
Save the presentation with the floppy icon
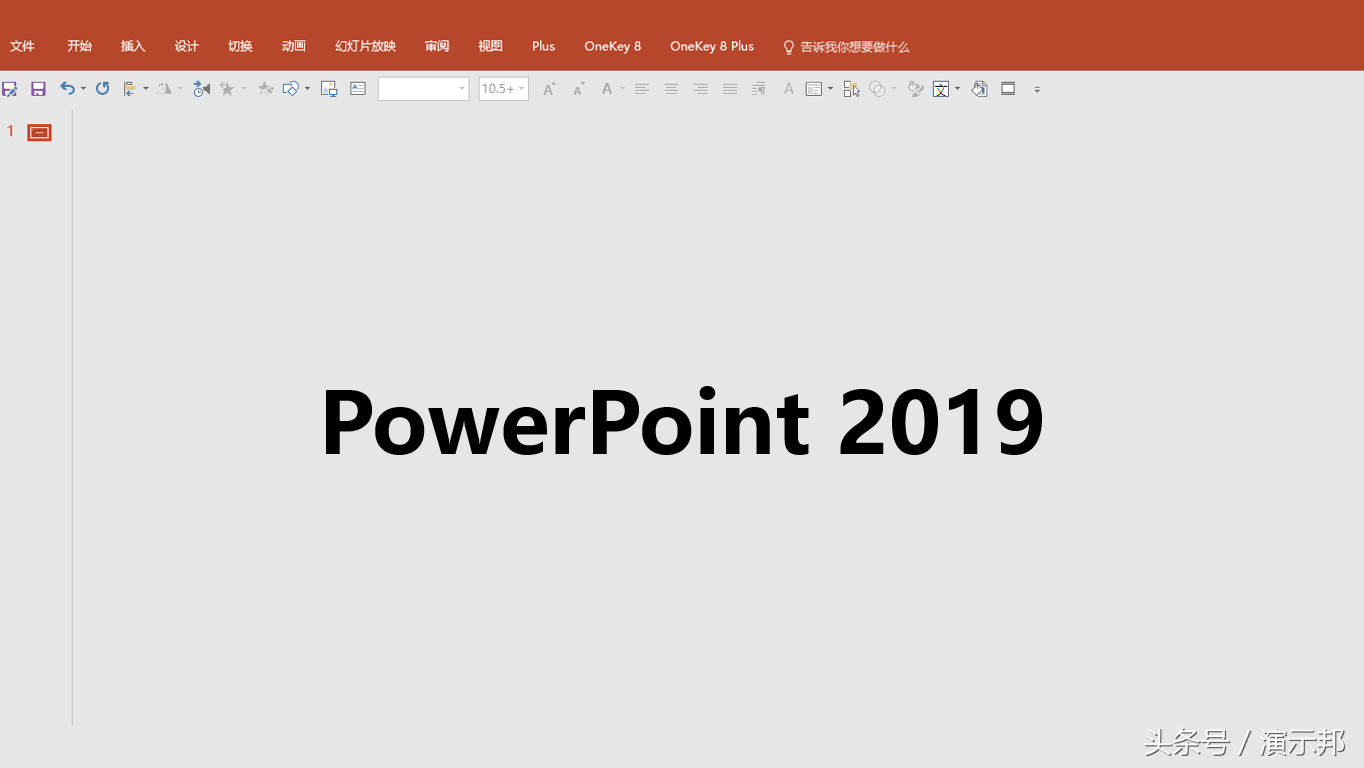38,89
